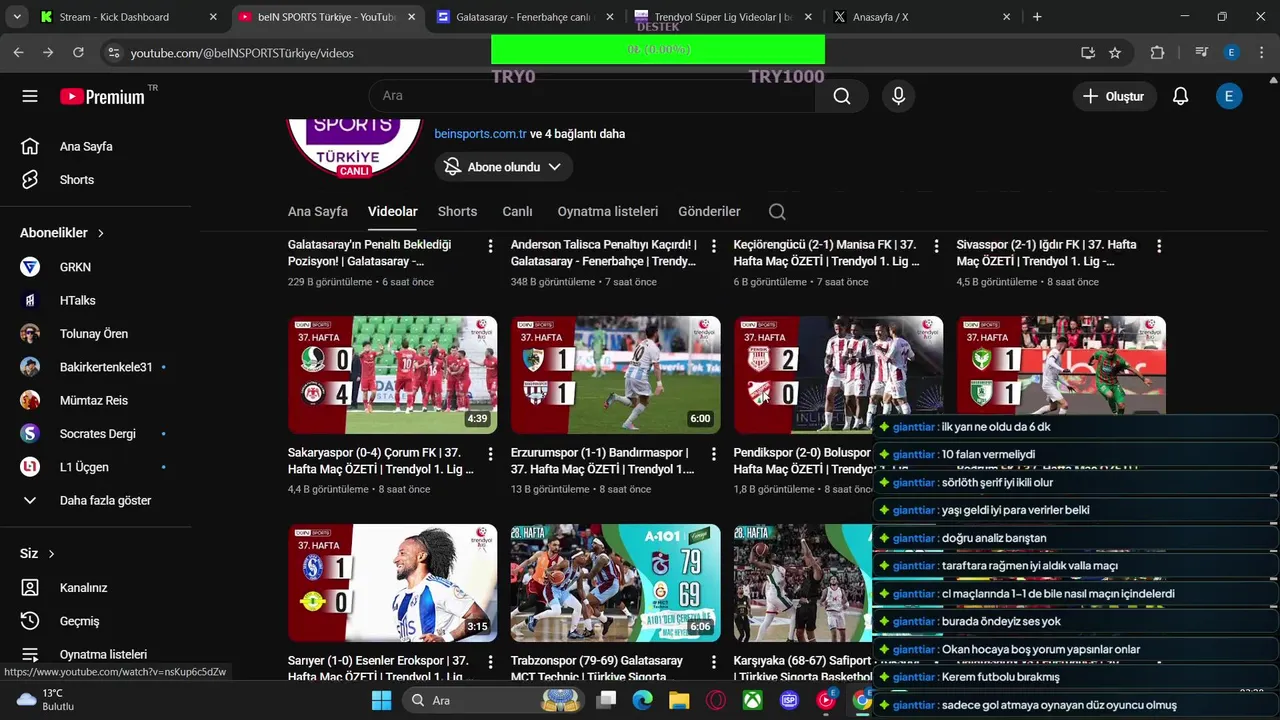
Task: Open the YouTube account avatar E
Action: 1229,96
